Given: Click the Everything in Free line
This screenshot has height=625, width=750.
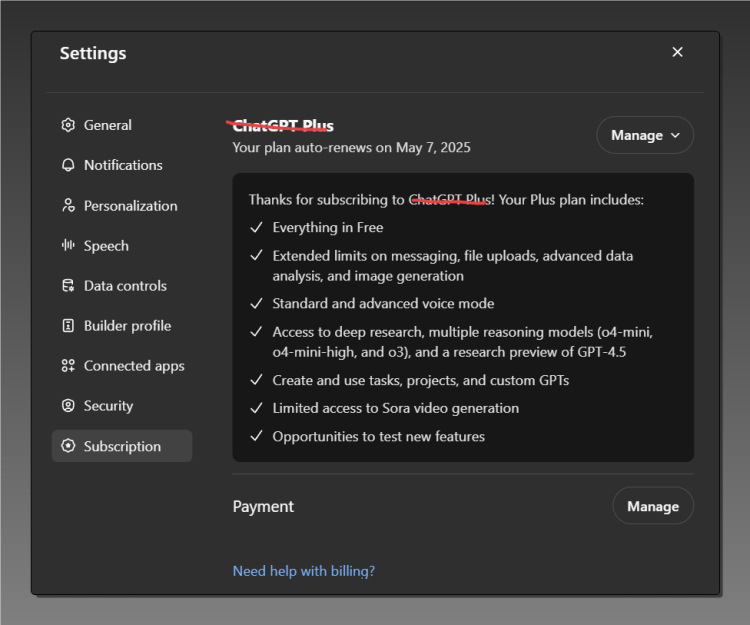Looking at the screenshot, I should (x=328, y=228).
